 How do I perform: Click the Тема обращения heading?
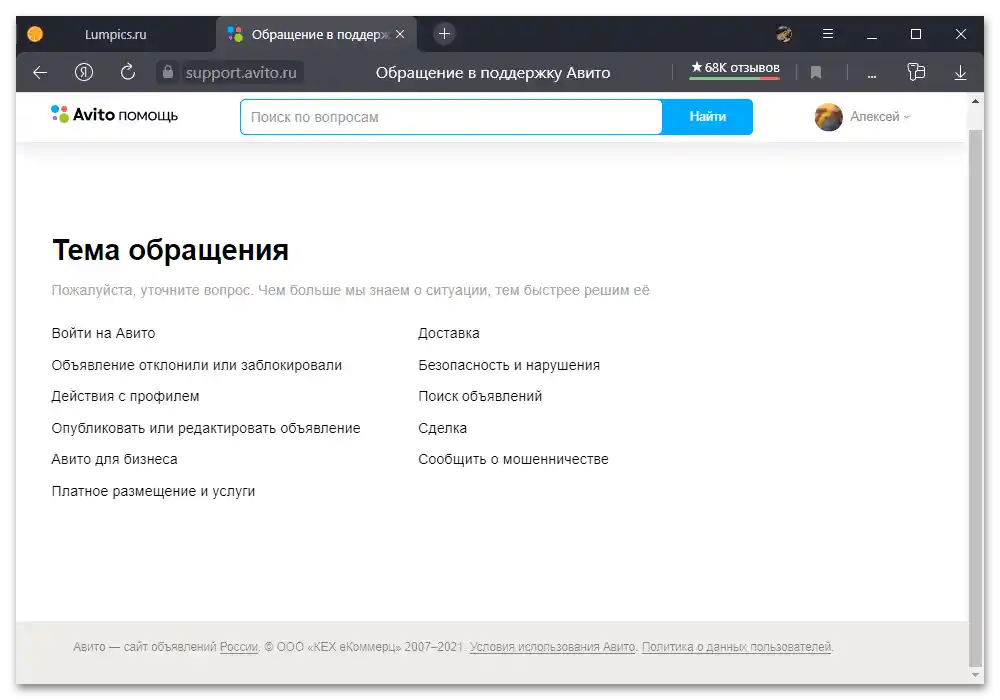point(170,250)
